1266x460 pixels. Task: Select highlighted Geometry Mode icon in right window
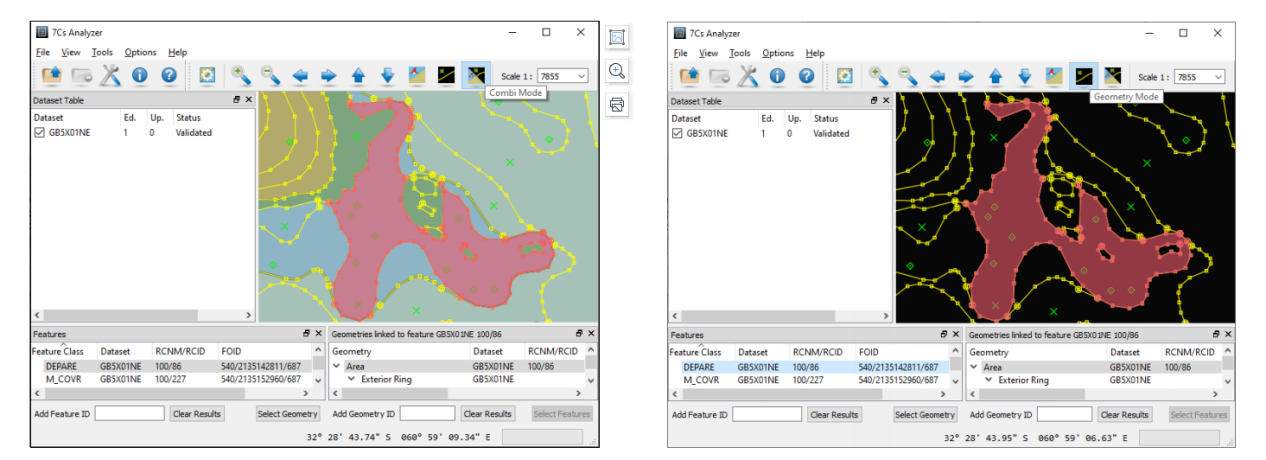click(1084, 76)
